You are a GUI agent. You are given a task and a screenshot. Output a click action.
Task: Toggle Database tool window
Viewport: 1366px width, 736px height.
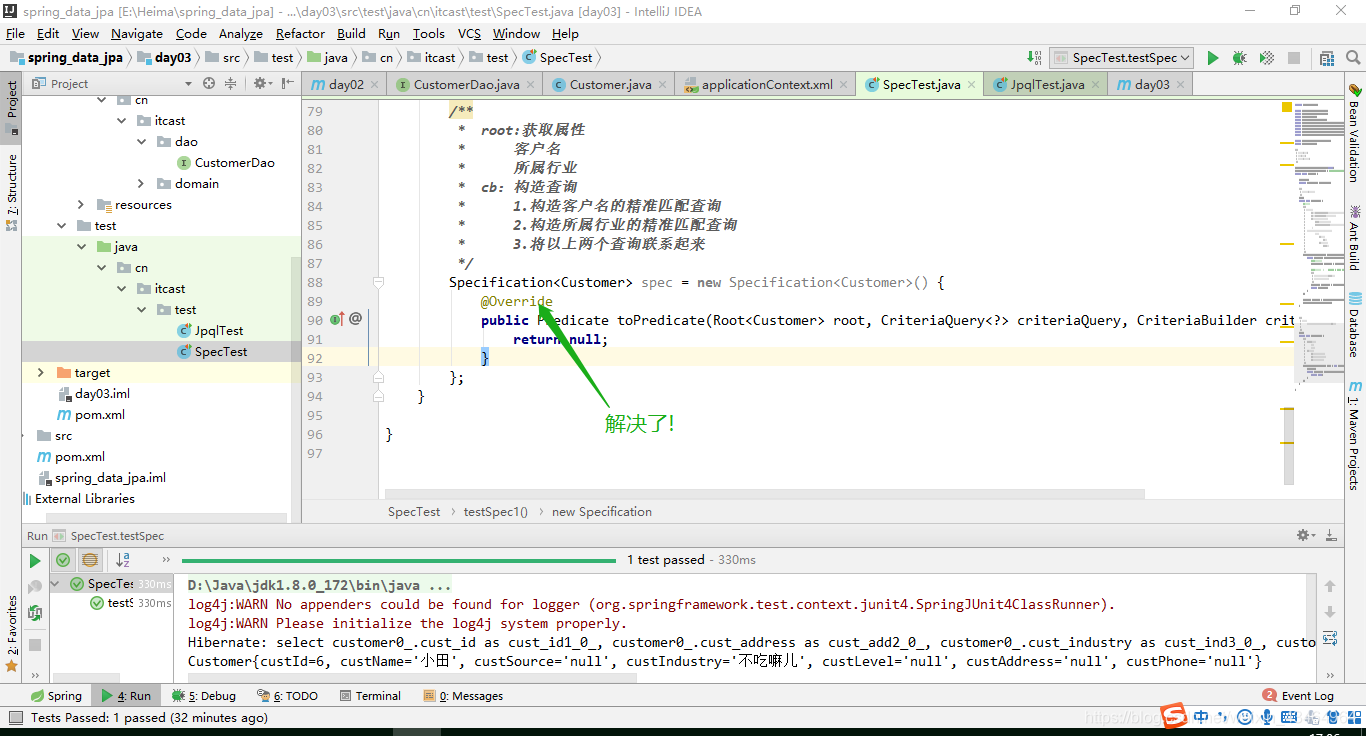click(x=1355, y=325)
